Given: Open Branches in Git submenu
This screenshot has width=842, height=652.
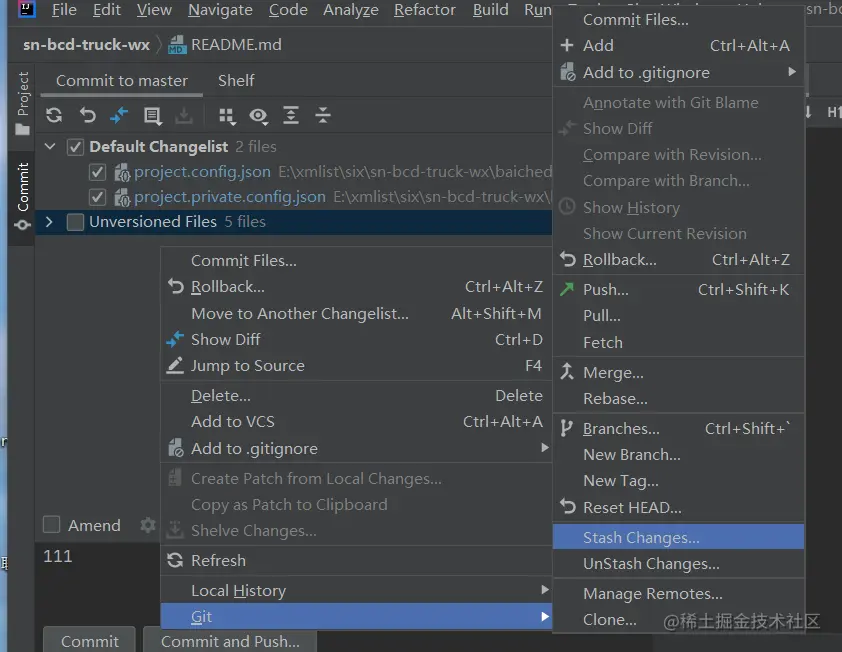Looking at the screenshot, I should (678, 429).
